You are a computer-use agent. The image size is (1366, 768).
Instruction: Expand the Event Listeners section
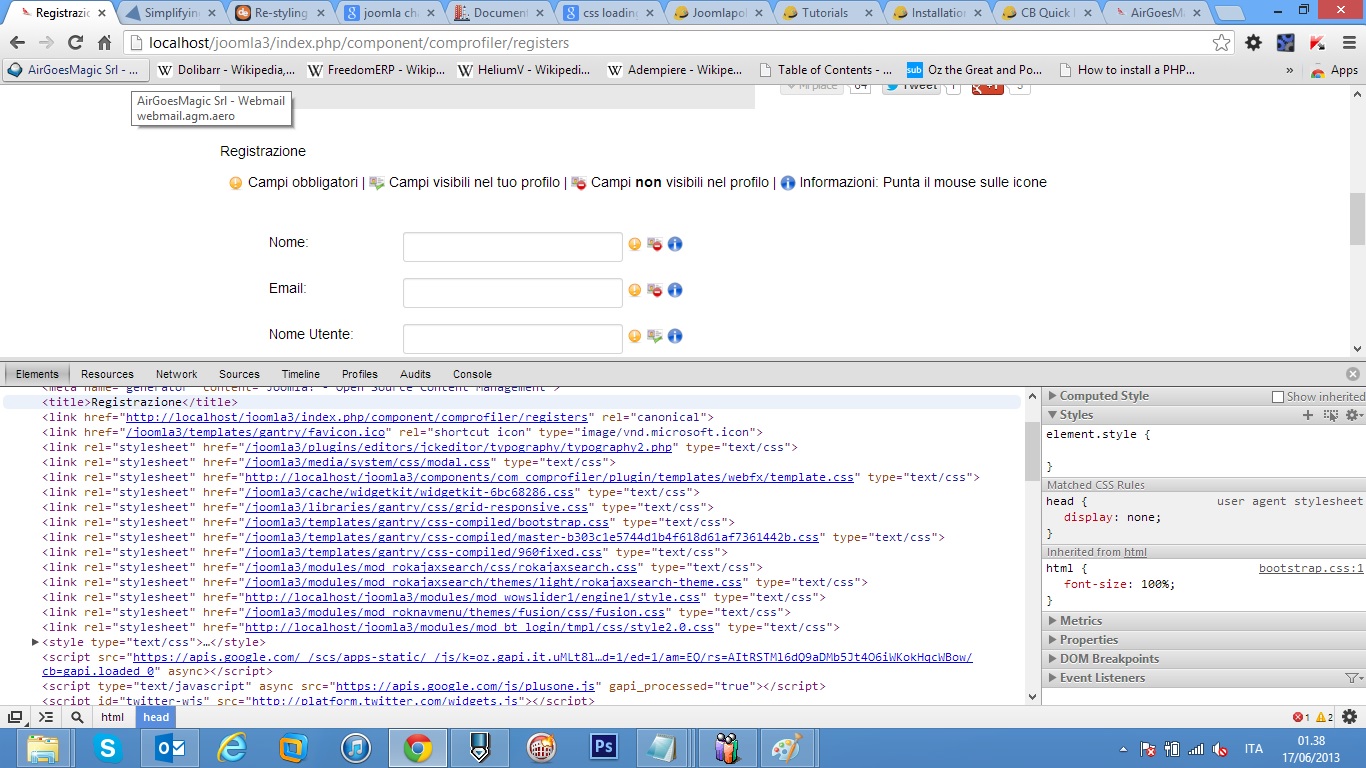[1052, 678]
